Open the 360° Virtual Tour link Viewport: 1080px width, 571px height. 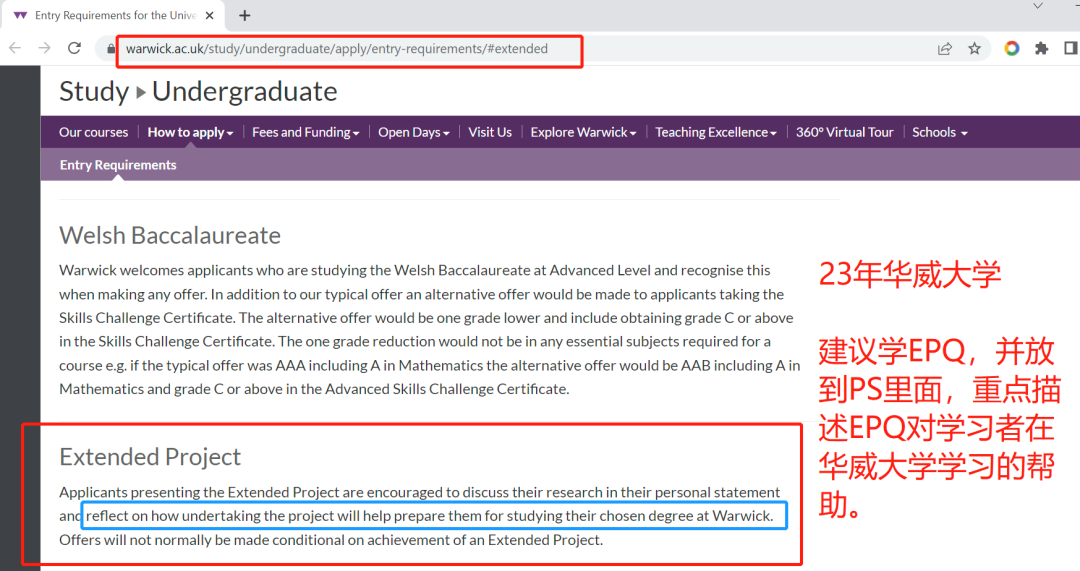click(844, 132)
